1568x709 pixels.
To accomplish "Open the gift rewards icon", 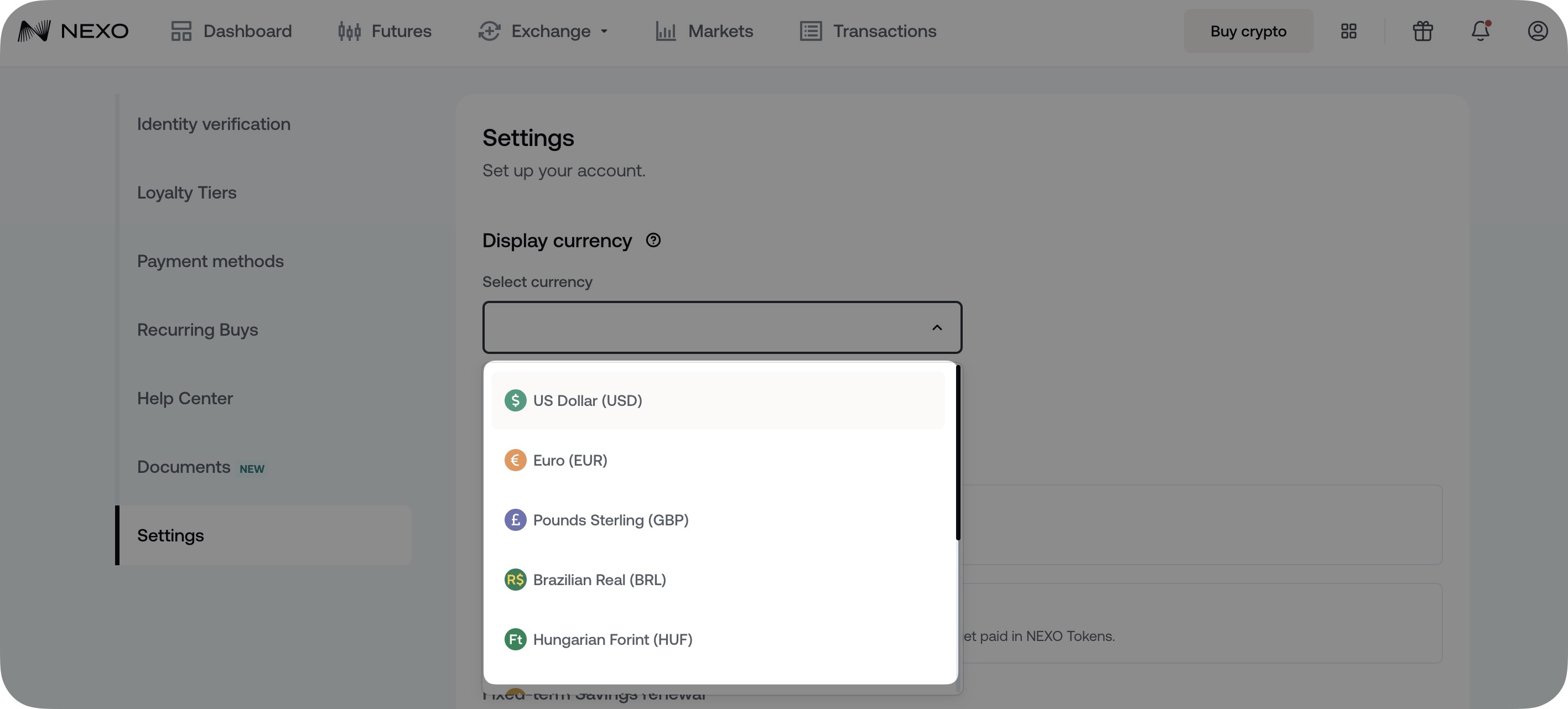I will tap(1422, 31).
